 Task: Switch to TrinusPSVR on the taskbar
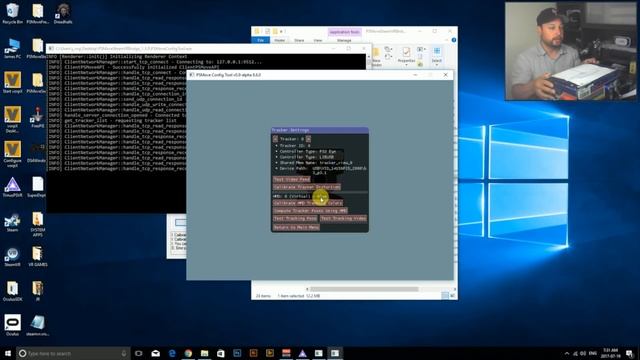(302, 353)
